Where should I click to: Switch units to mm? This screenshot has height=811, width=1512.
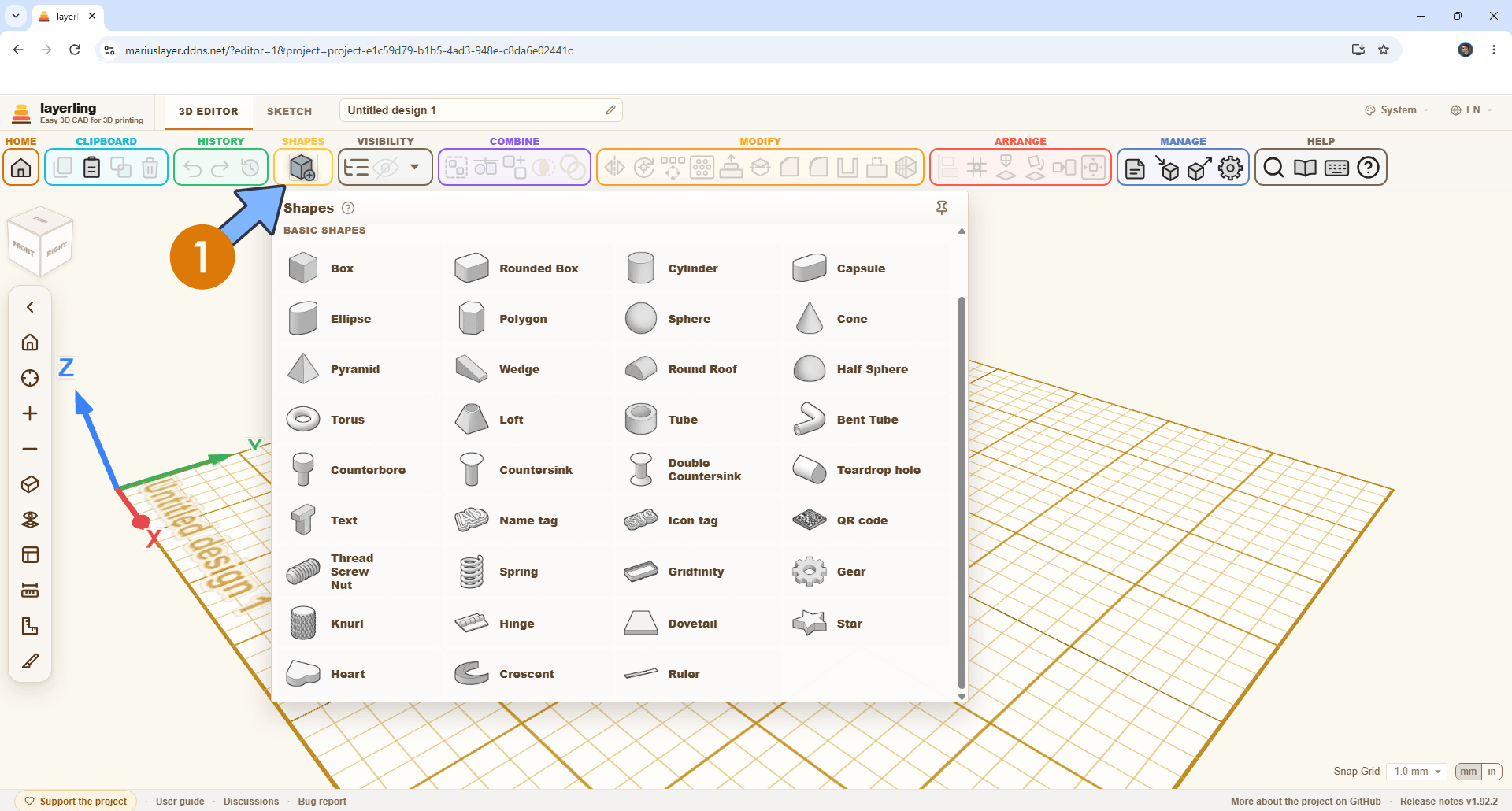click(1469, 772)
